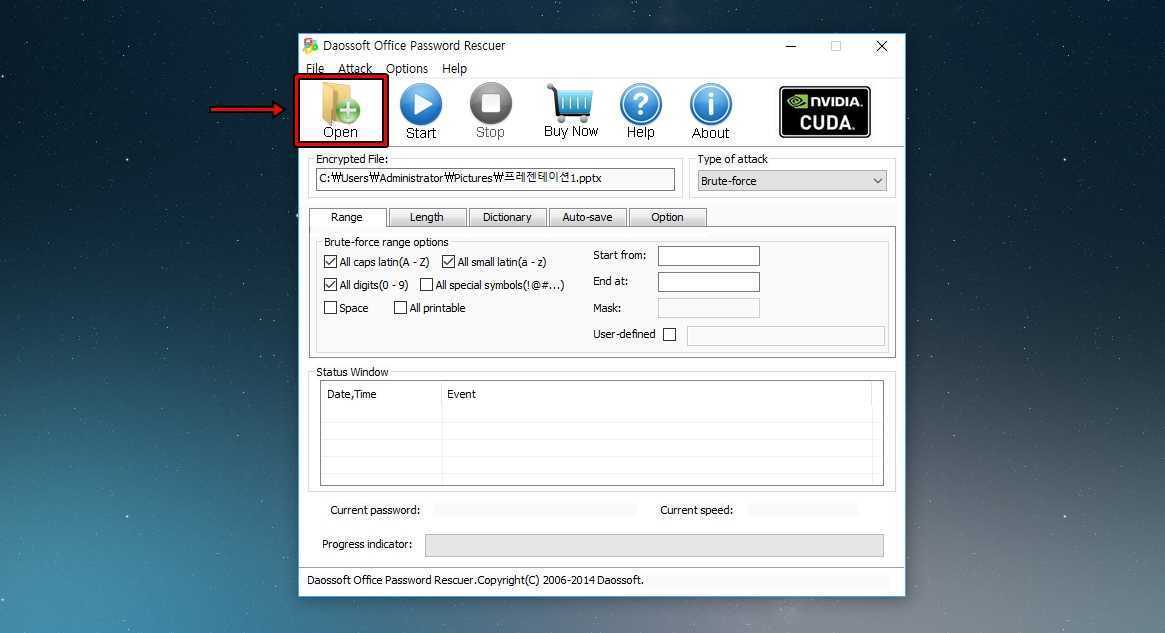Screen dimensions: 1165x633
Task: Select the Range tab
Action: pyautogui.click(x=347, y=217)
